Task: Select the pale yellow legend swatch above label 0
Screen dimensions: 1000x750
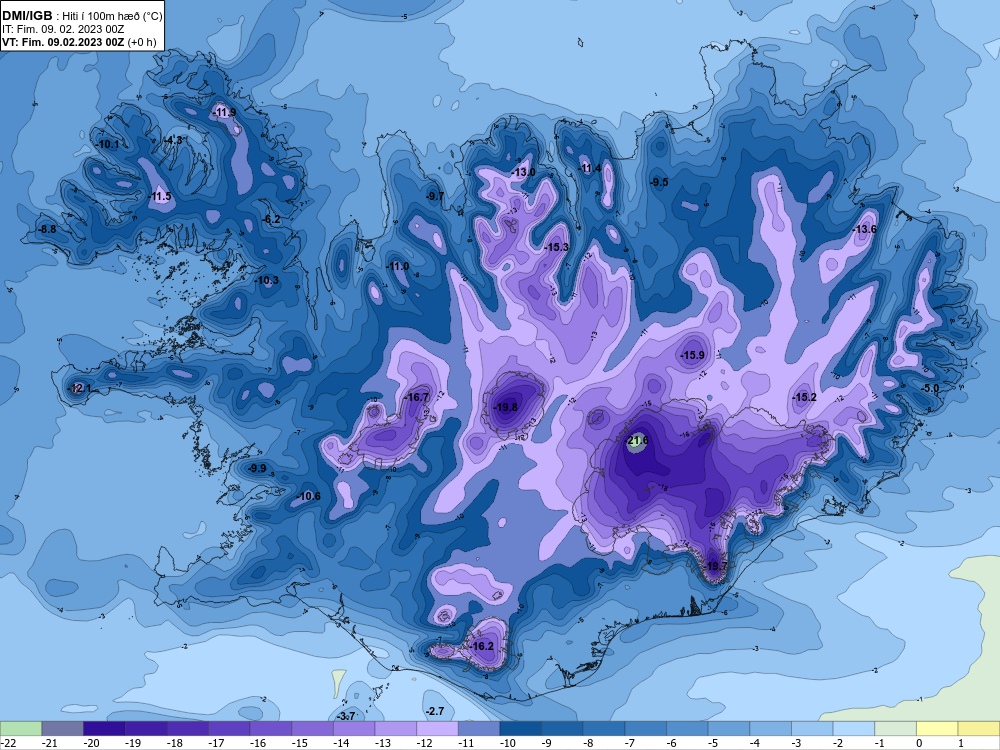Action: point(937,728)
